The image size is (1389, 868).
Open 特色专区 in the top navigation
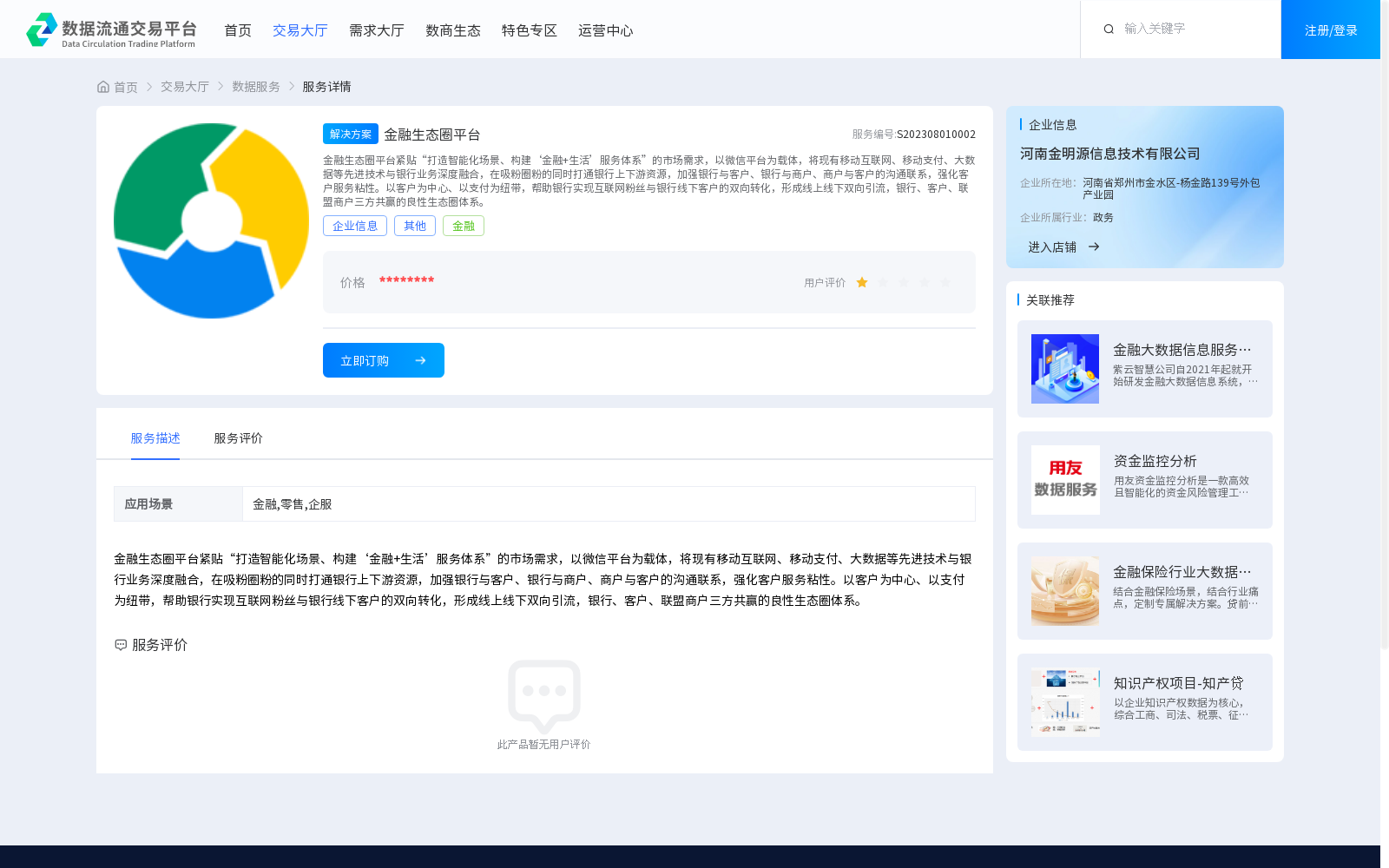[x=530, y=30]
